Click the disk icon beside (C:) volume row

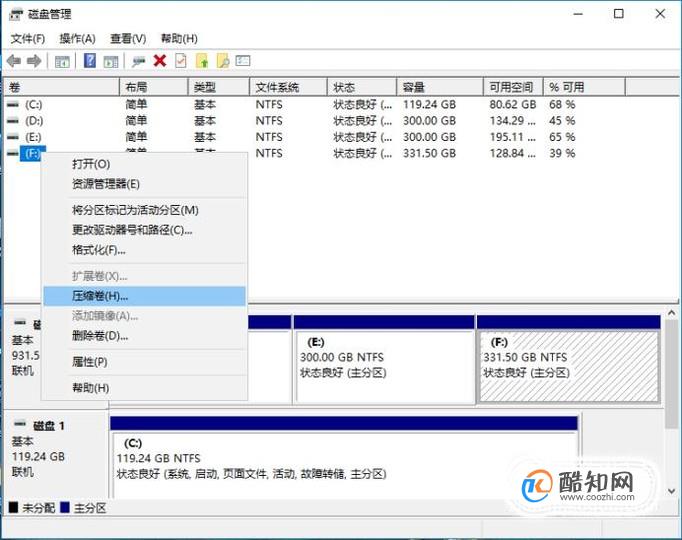coord(13,104)
